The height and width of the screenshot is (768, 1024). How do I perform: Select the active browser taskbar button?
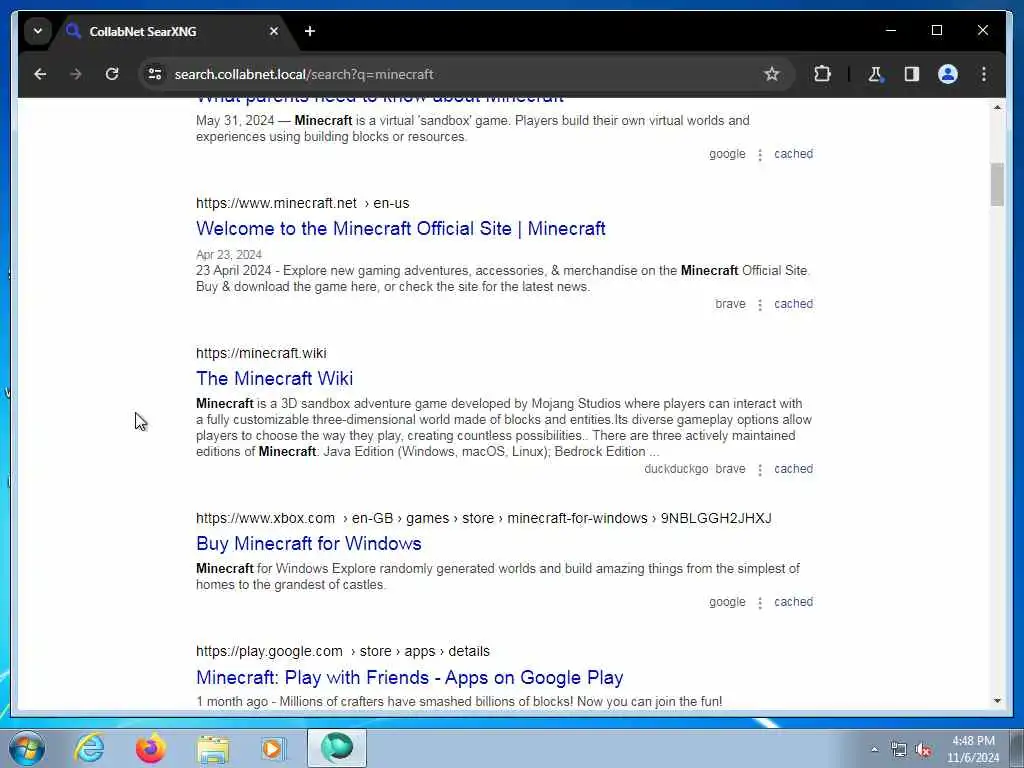pos(337,748)
